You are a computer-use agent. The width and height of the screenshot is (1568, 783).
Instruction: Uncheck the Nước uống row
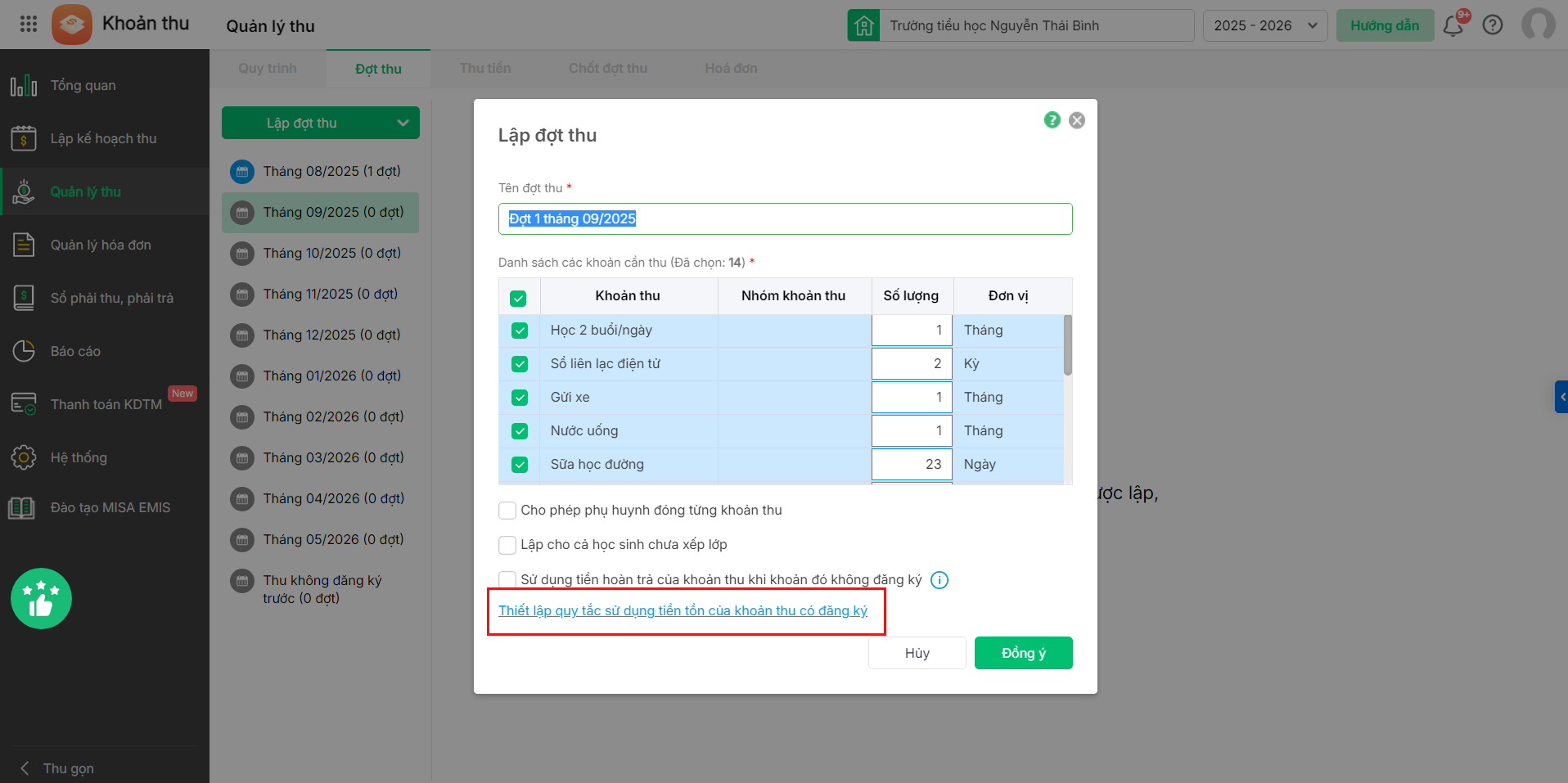[x=520, y=431]
